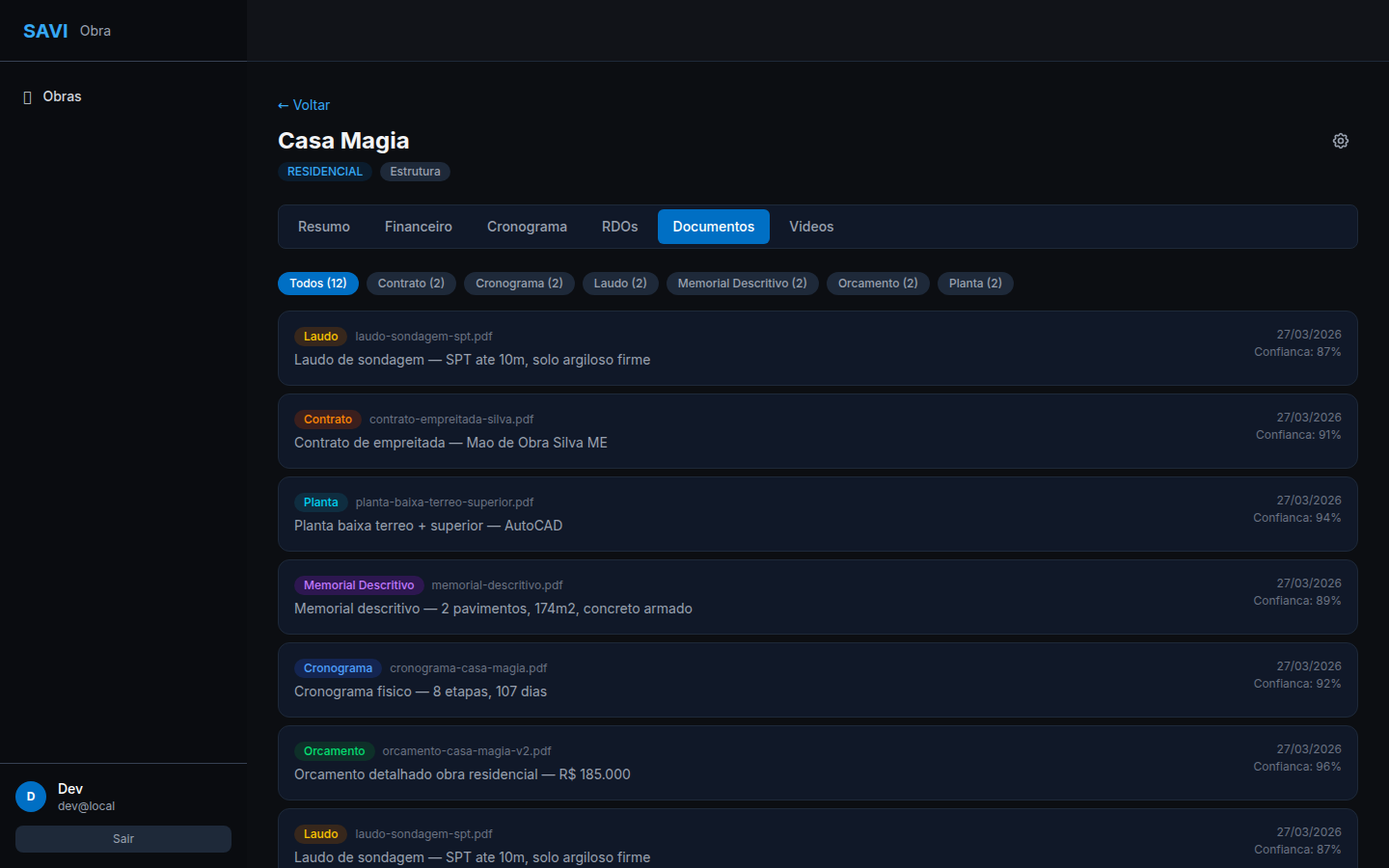
Task: Click the Dev user avatar
Action: coord(31,797)
